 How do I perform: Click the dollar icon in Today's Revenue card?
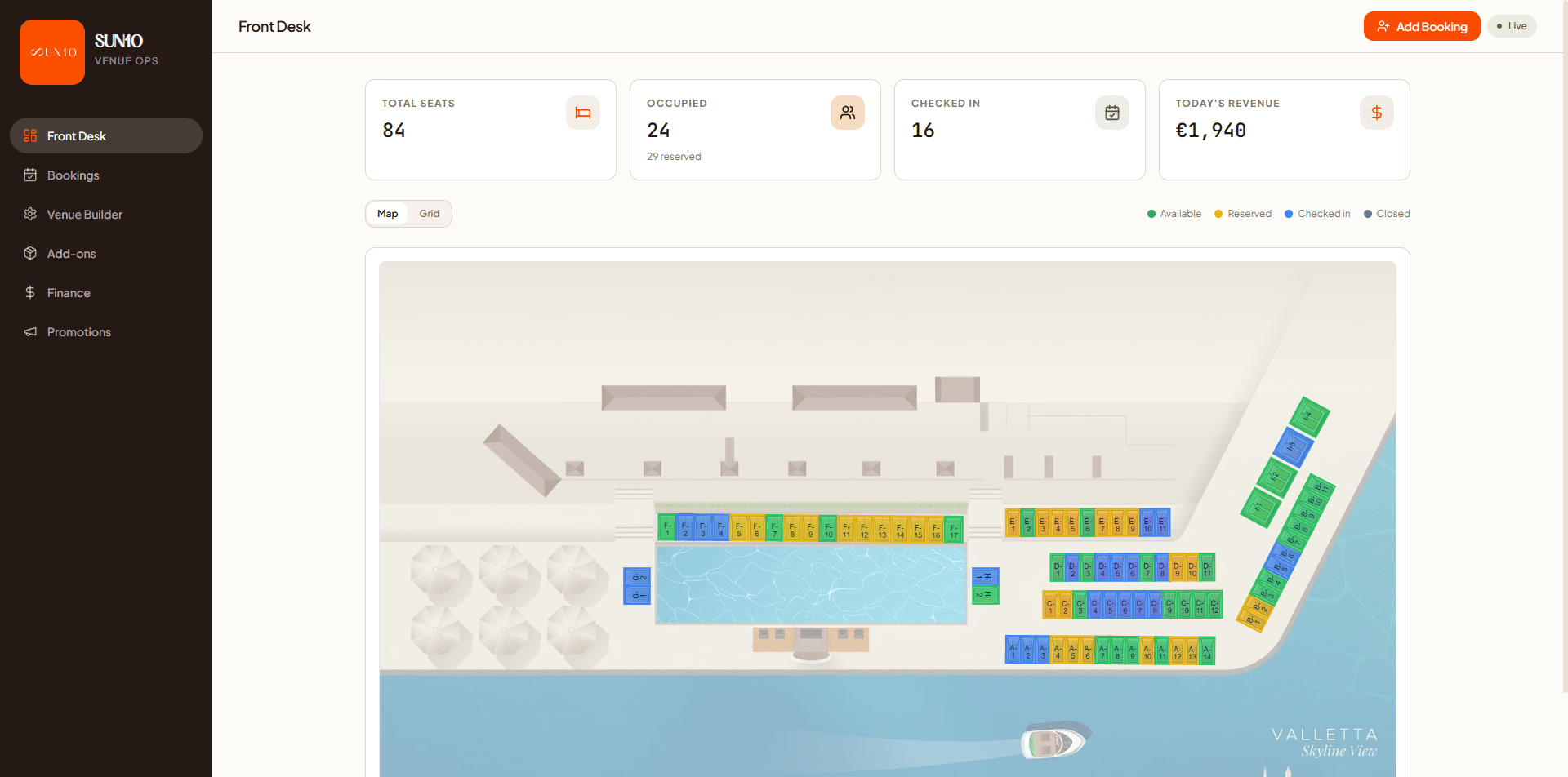tap(1376, 113)
